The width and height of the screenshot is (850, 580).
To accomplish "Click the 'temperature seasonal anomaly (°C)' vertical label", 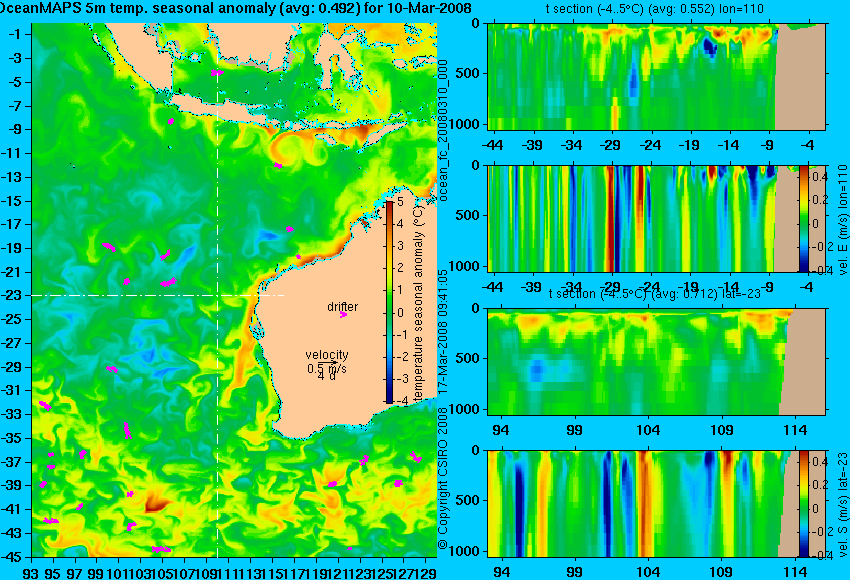I will pos(418,305).
